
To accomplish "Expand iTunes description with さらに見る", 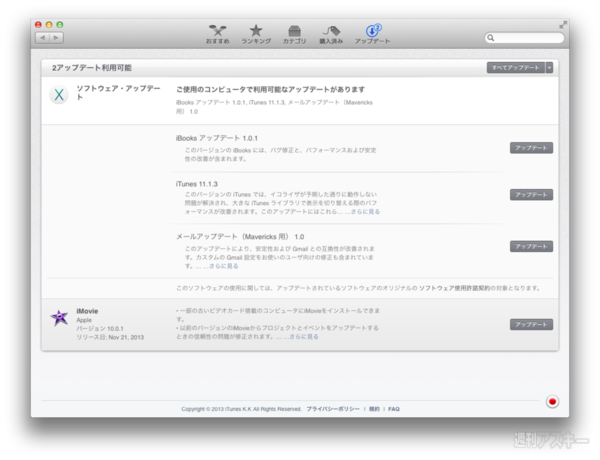I will 365,212.
